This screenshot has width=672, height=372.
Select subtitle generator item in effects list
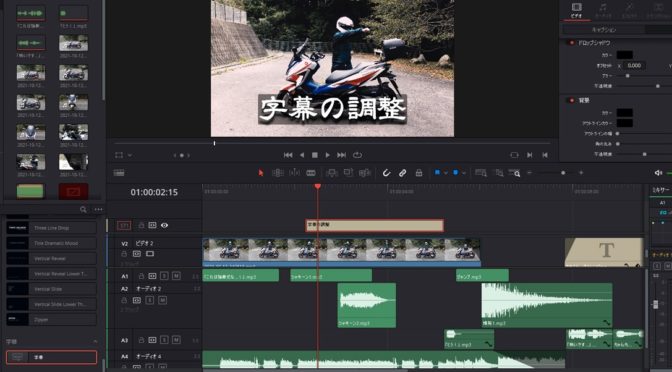point(51,357)
